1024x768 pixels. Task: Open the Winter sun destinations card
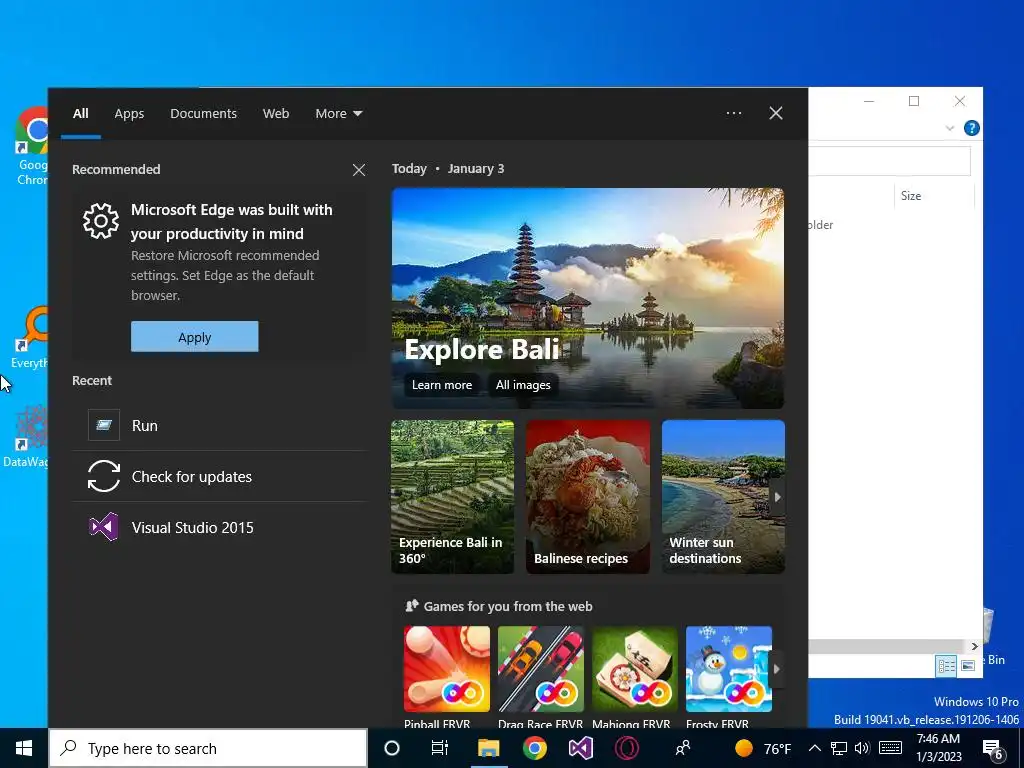point(723,497)
